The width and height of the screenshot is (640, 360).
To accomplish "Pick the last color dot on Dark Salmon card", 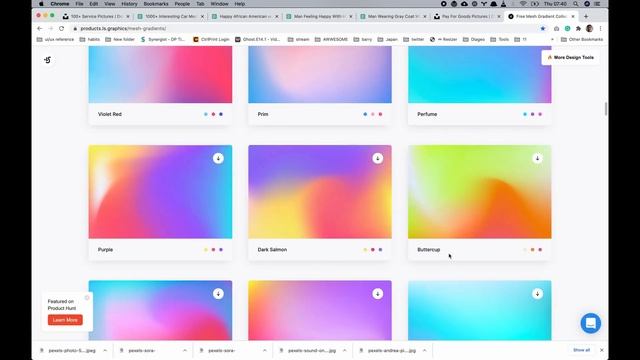I will click(x=380, y=249).
